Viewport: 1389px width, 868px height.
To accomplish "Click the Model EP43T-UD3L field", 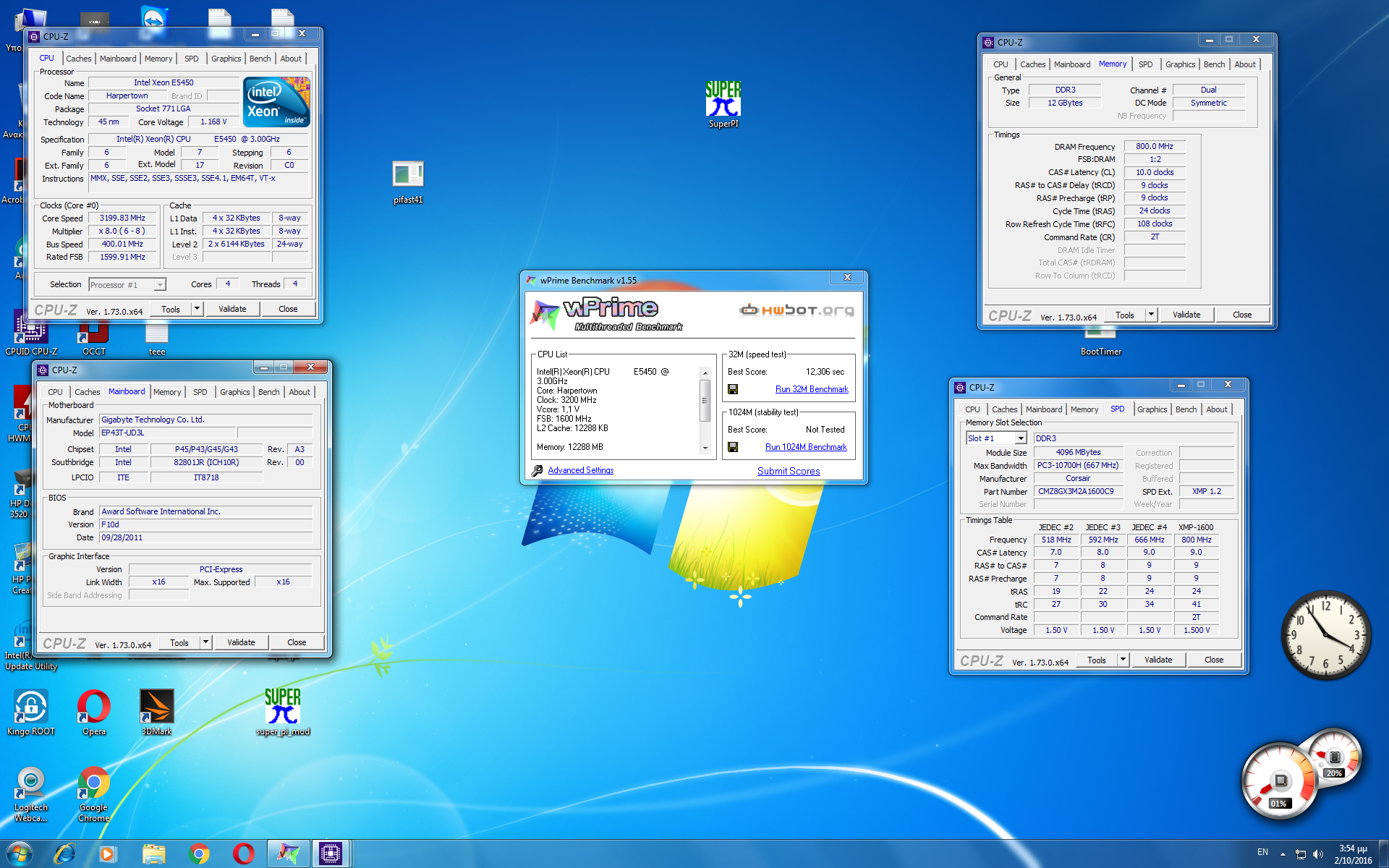I will point(167,433).
